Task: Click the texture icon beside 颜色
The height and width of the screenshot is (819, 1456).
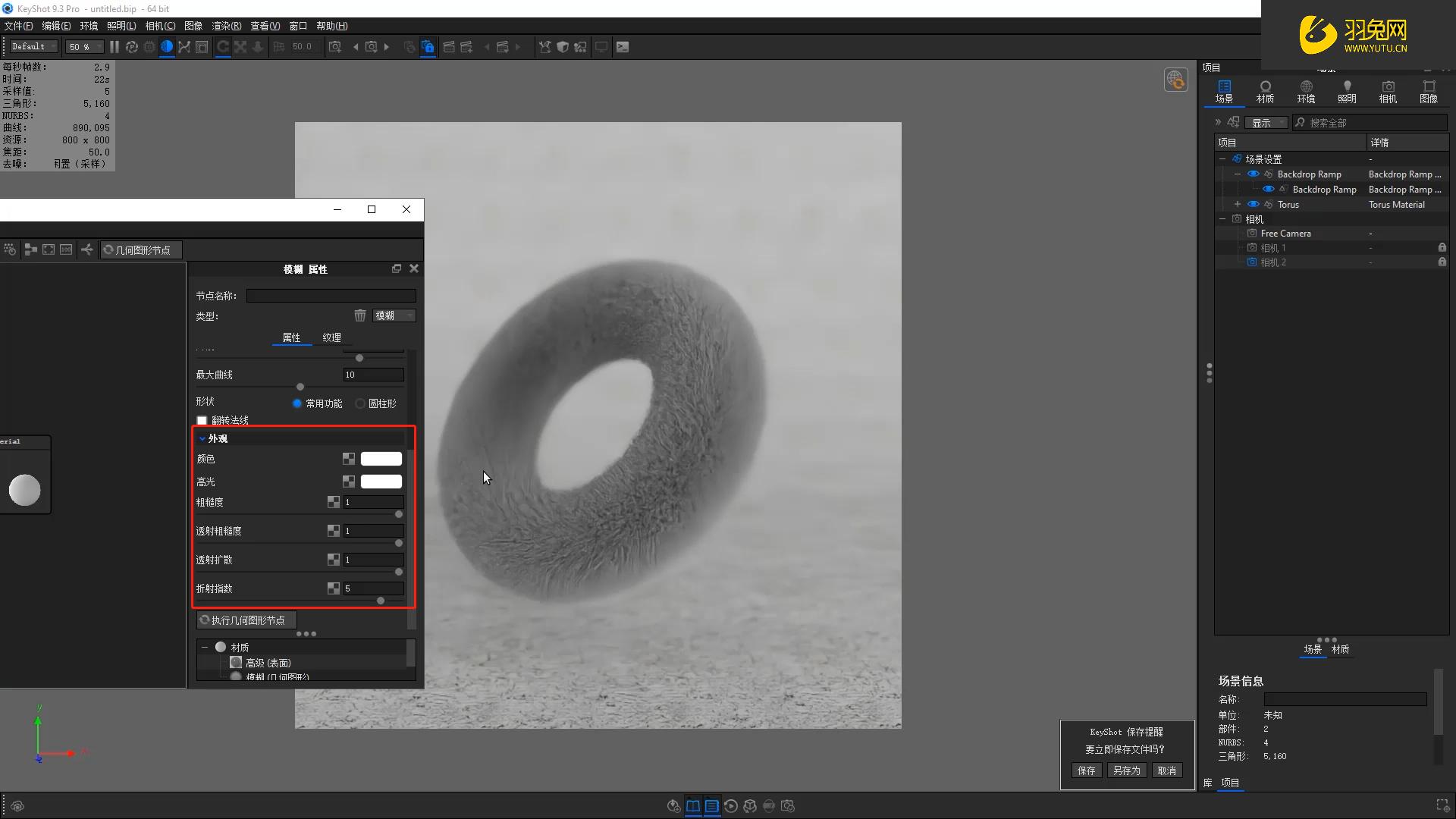Action: pos(349,459)
